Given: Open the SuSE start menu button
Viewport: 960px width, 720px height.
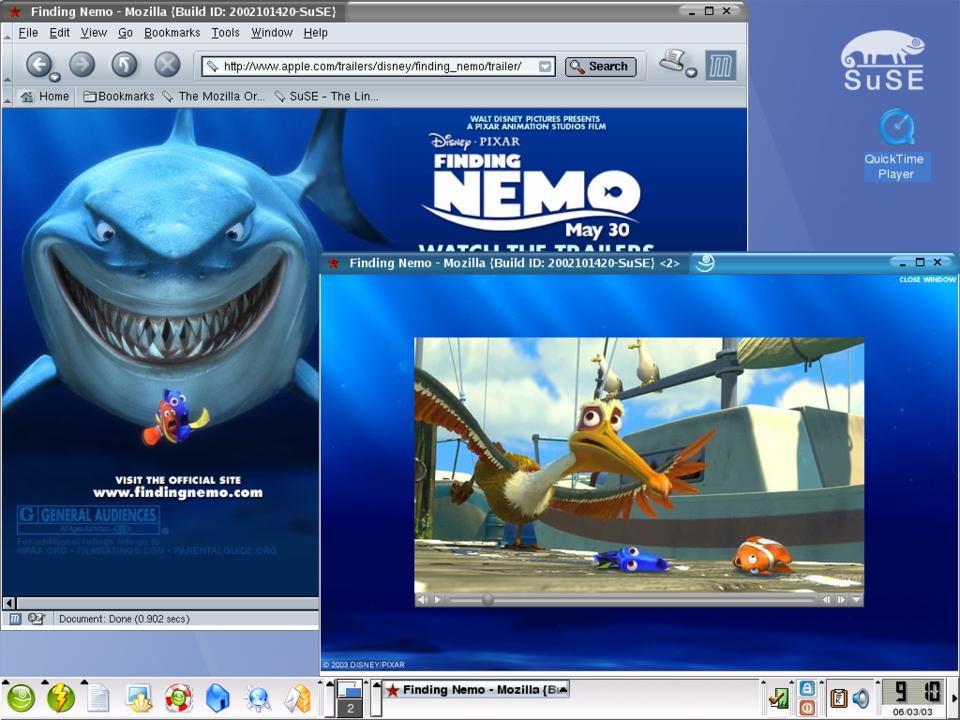Looking at the screenshot, I should [21, 697].
